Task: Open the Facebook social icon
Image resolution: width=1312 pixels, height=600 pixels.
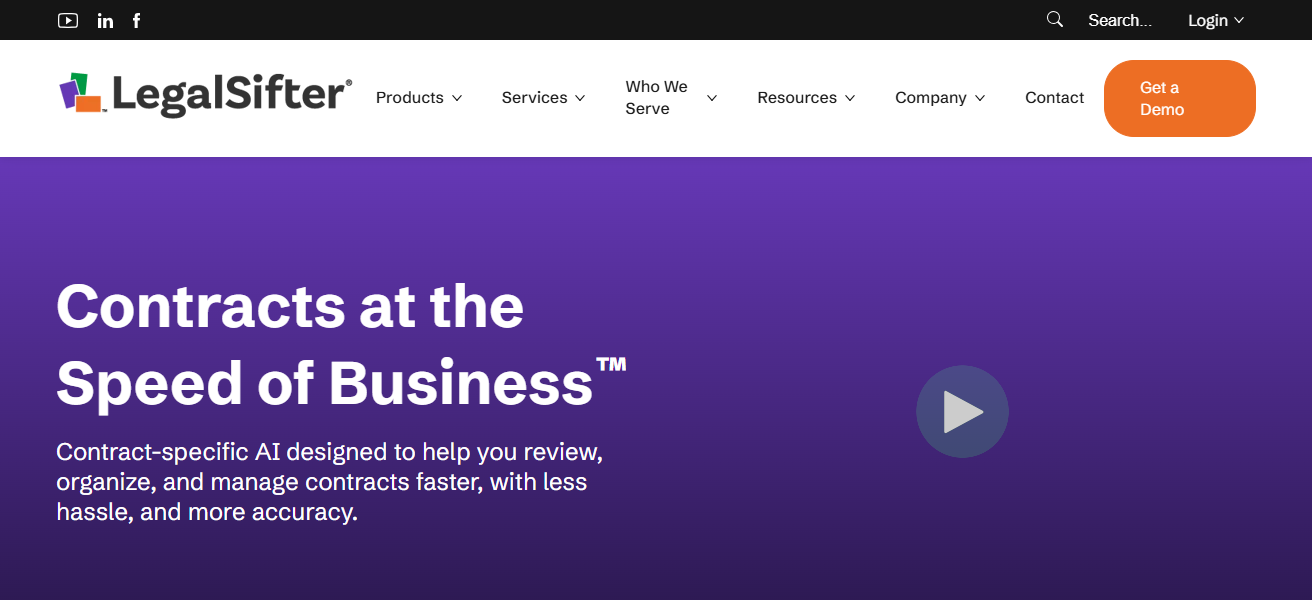Action: [136, 20]
